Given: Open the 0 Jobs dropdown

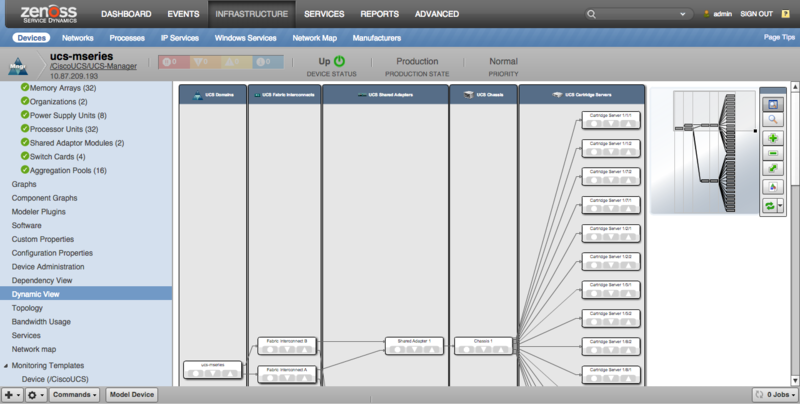Looking at the screenshot, I should pyautogui.click(x=775, y=395).
